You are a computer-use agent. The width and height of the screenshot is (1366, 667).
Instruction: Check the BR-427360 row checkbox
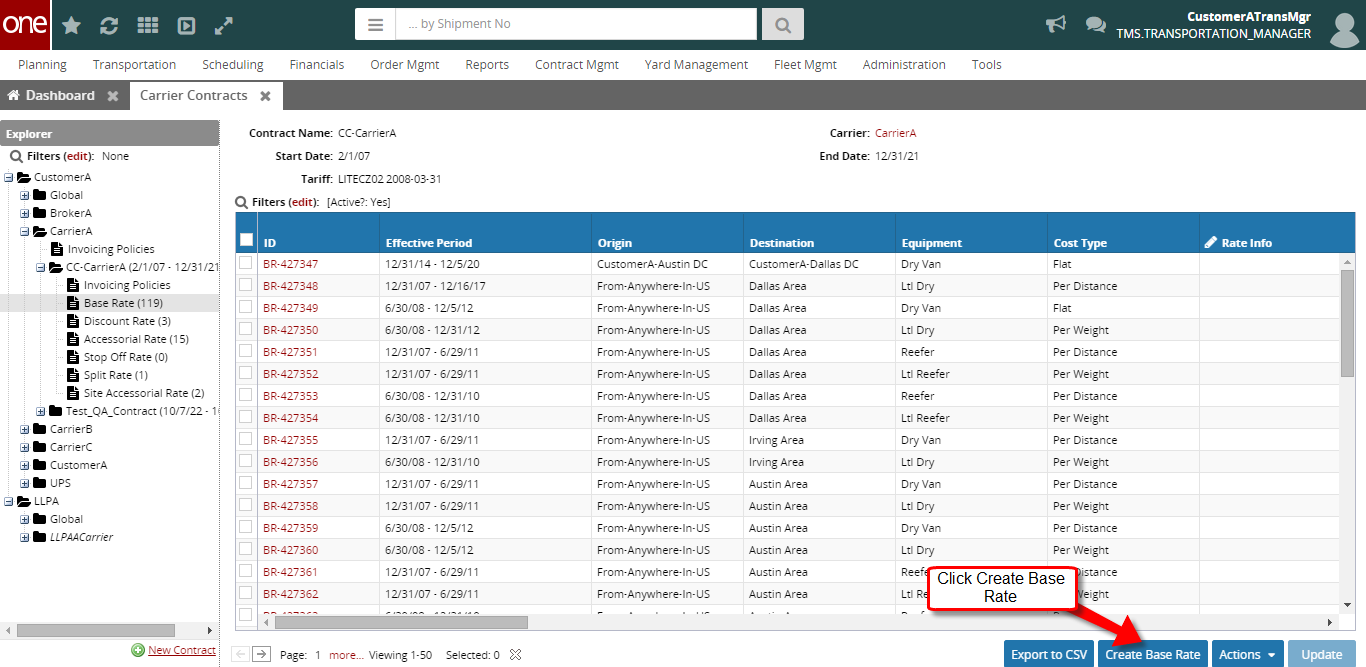(246, 549)
